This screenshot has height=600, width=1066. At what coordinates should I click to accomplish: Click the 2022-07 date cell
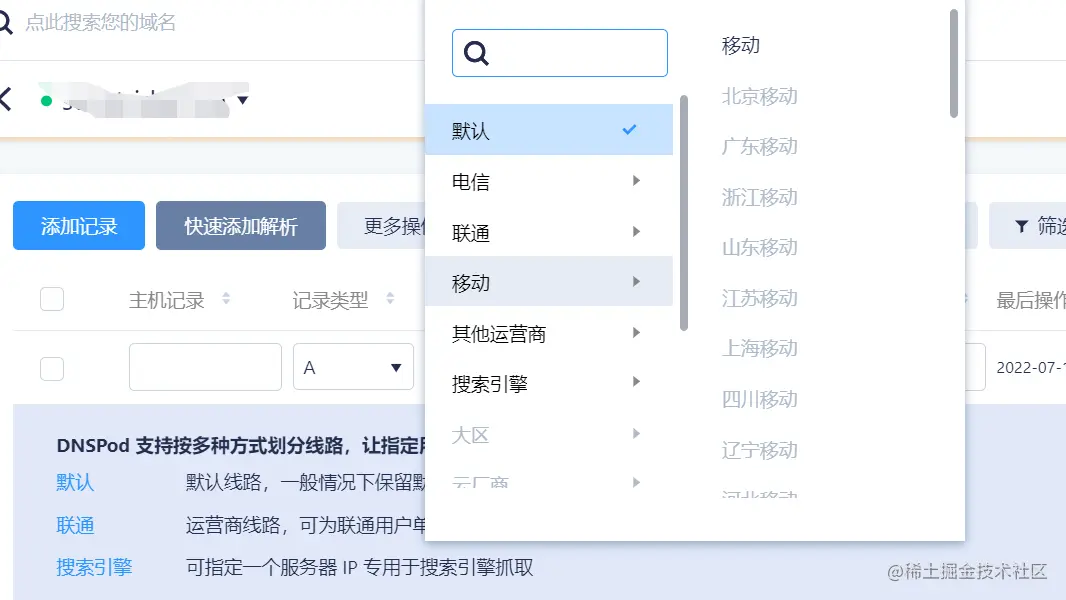pos(1031,368)
